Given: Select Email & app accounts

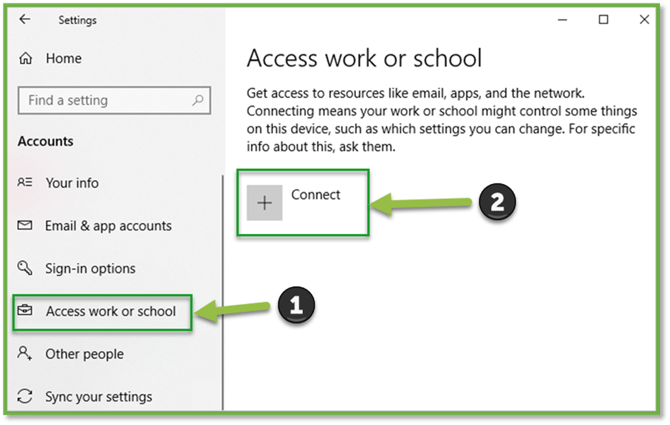Looking at the screenshot, I should click(108, 226).
